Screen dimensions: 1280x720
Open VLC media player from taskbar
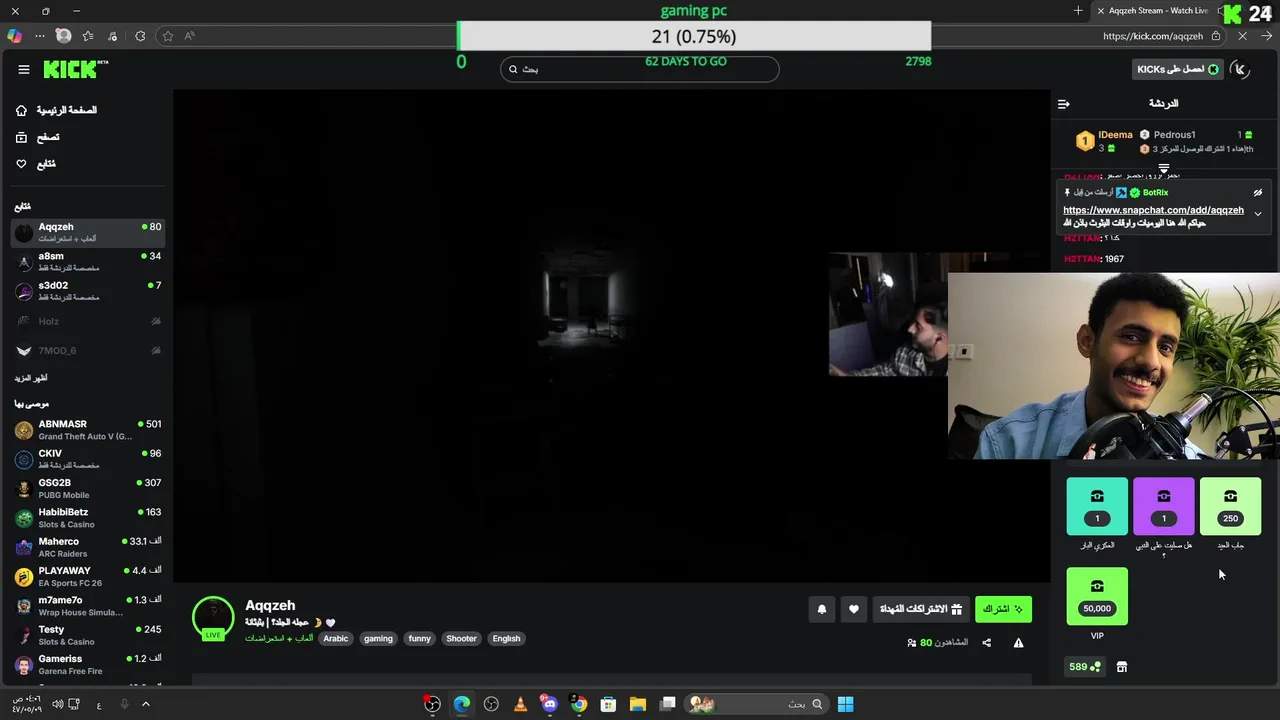point(520,704)
